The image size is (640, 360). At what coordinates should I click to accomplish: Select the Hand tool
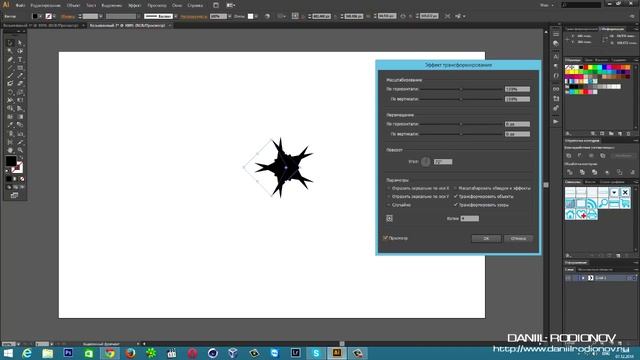[10, 150]
